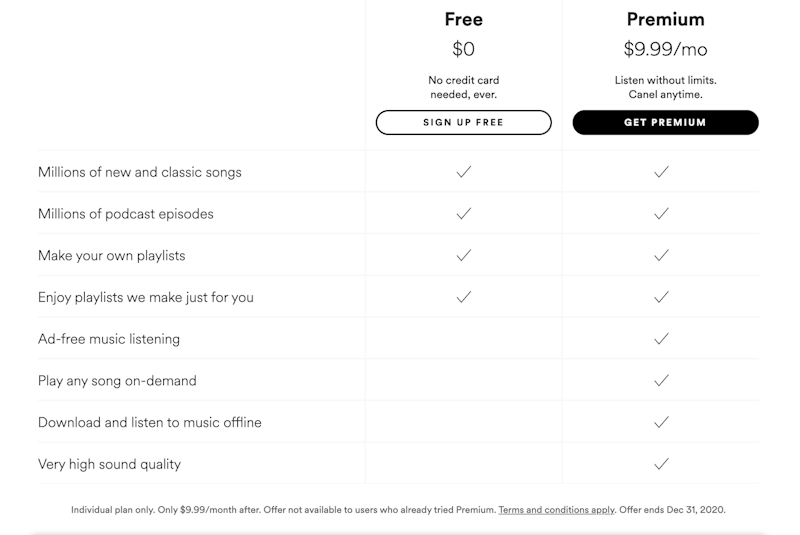Click Free checkmark for Millions of new and classic songs
The image size is (800, 535).
click(x=463, y=172)
